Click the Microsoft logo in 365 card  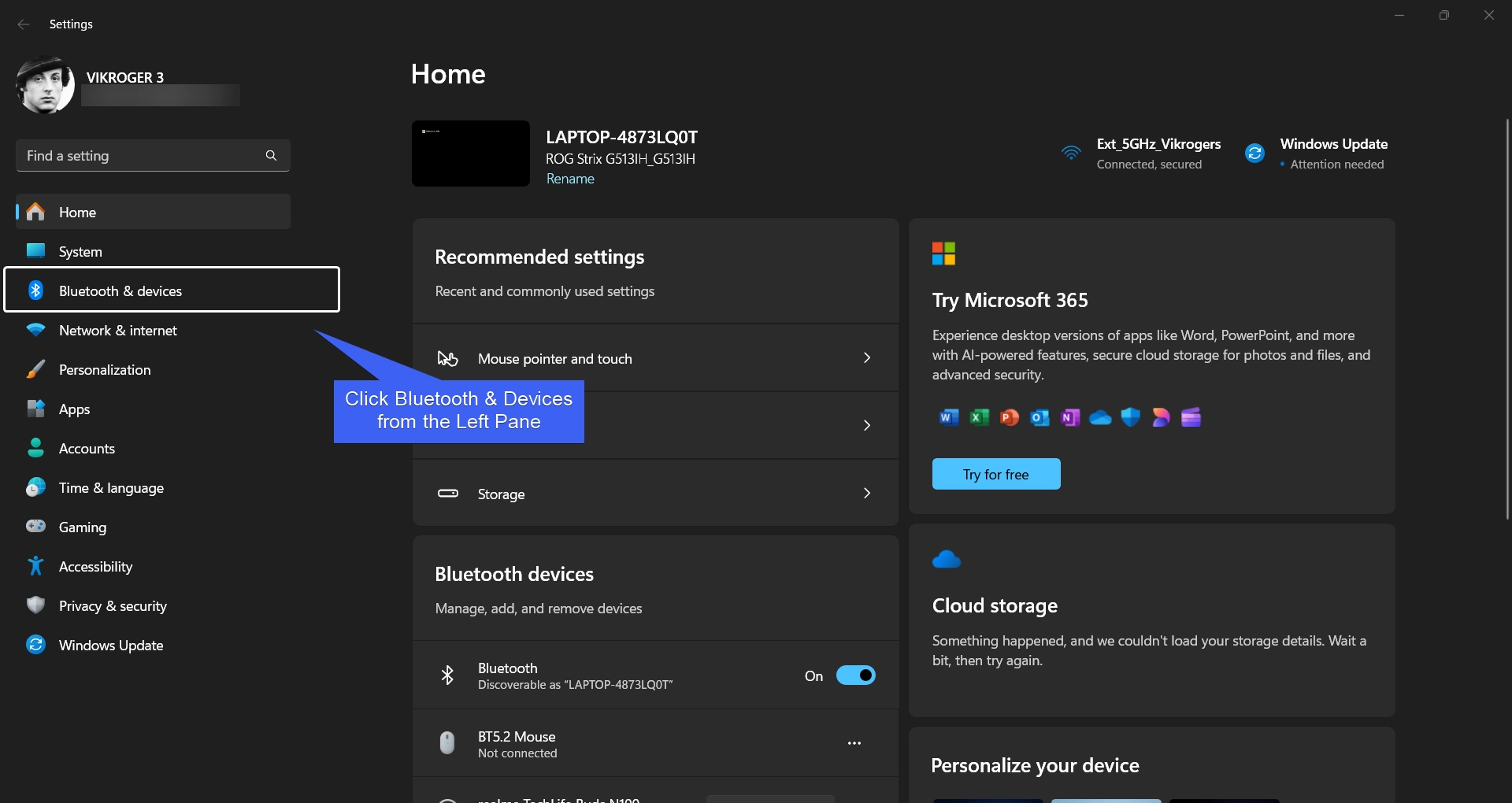[943, 253]
